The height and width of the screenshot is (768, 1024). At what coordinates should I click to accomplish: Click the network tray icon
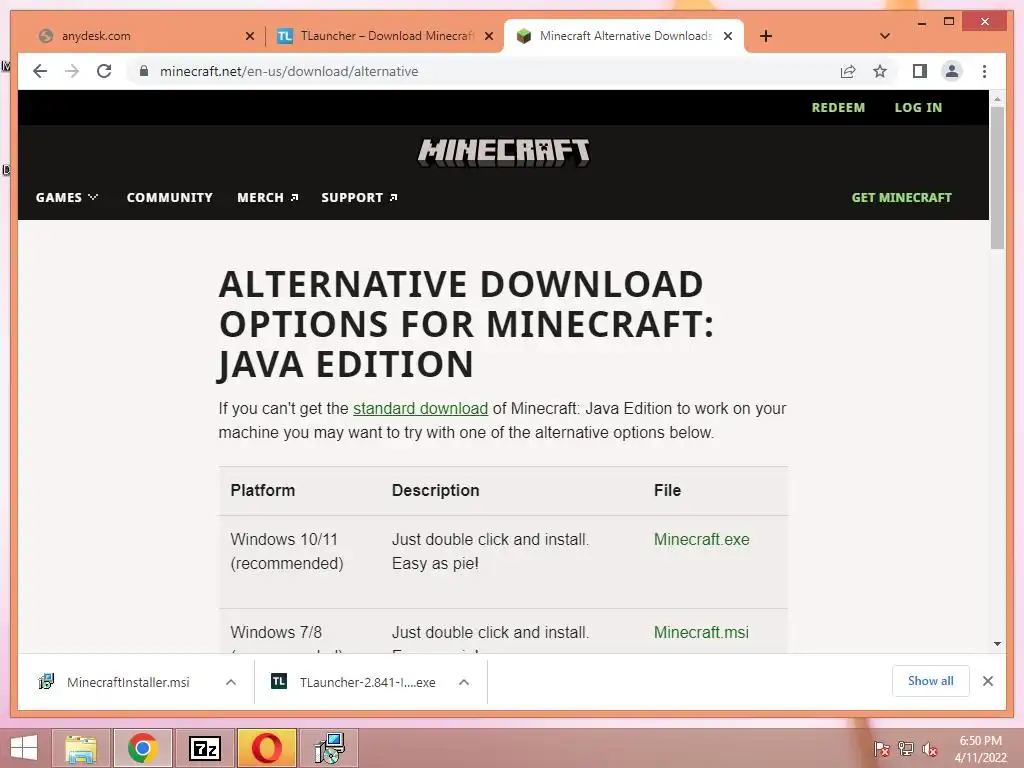(x=906, y=749)
